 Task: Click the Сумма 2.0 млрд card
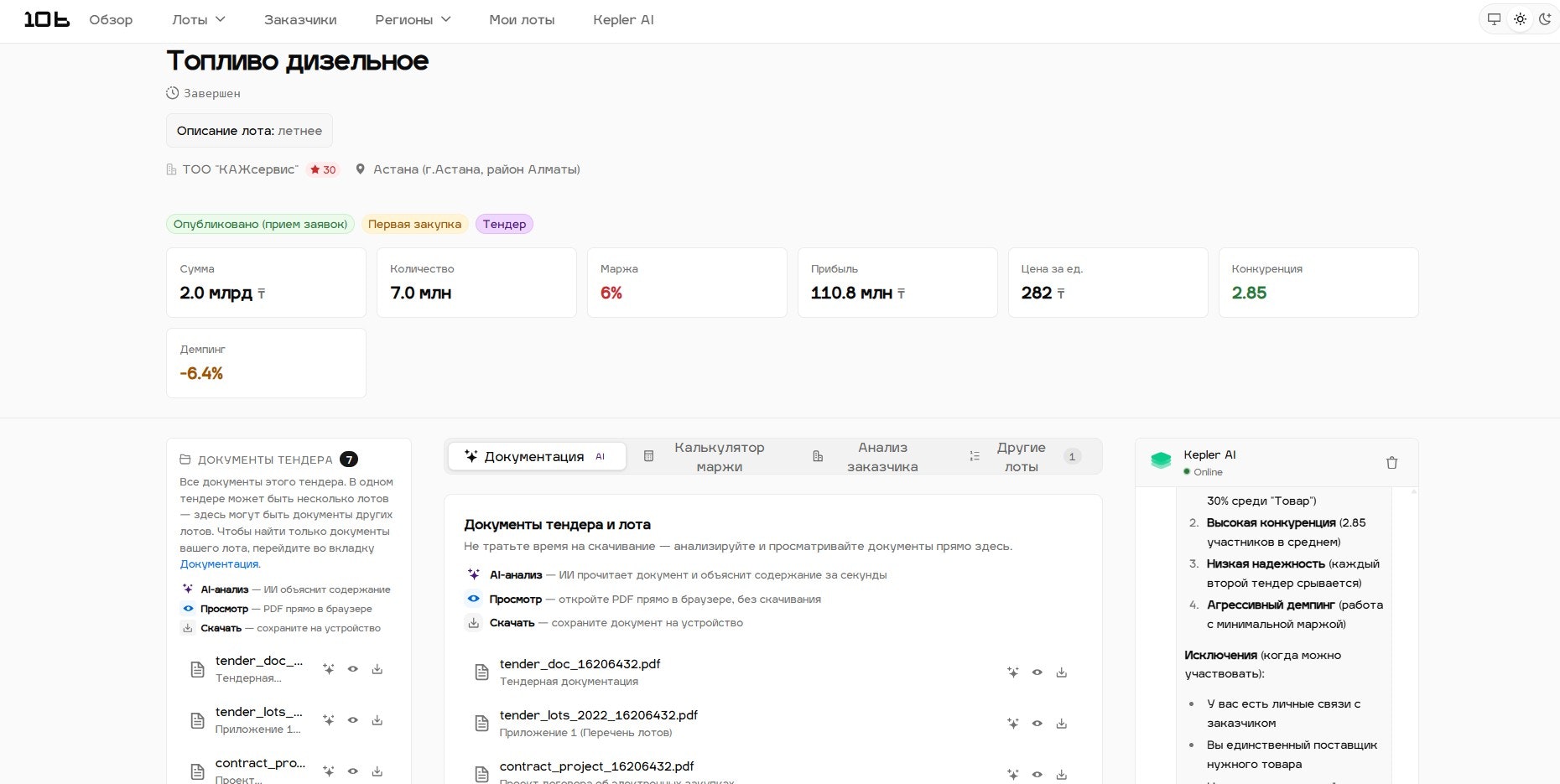[x=266, y=283]
